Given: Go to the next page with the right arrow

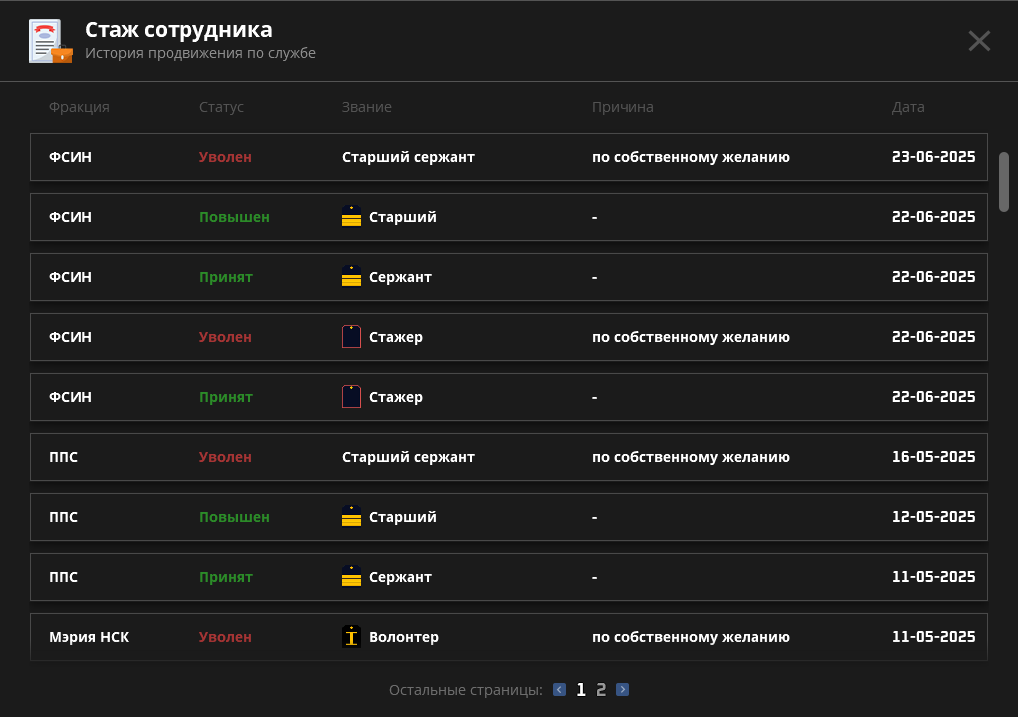Looking at the screenshot, I should click(623, 689).
